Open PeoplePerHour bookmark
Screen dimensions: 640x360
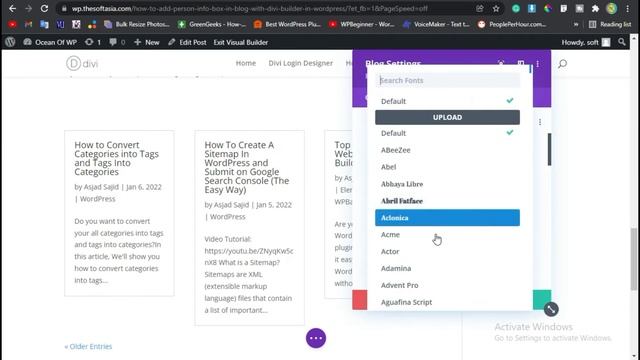point(512,24)
